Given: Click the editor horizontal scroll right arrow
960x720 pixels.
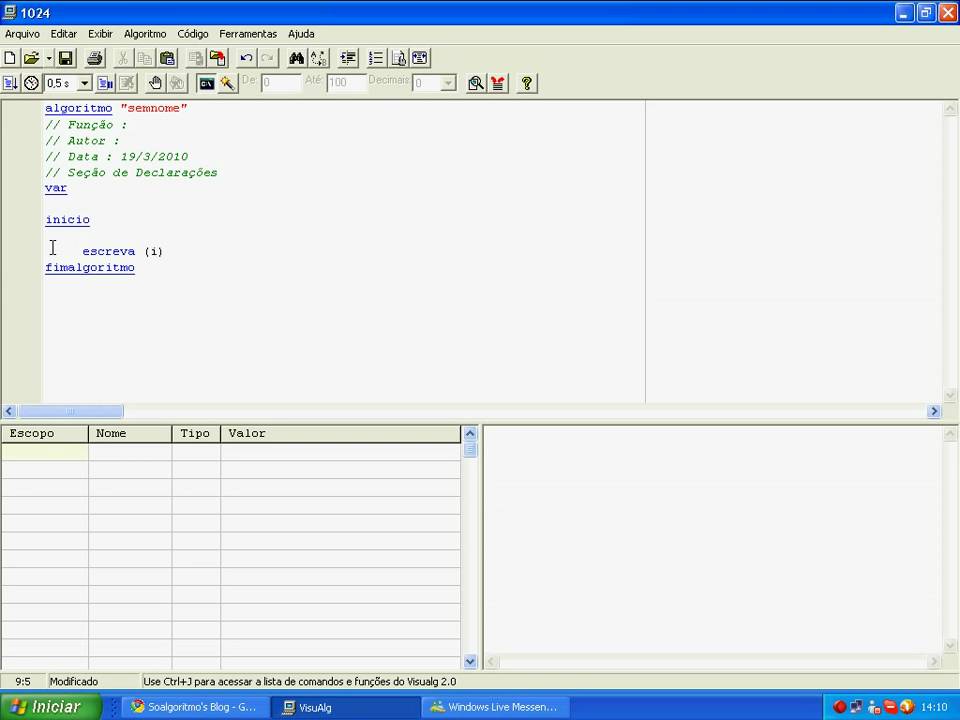Looking at the screenshot, I should [934, 411].
